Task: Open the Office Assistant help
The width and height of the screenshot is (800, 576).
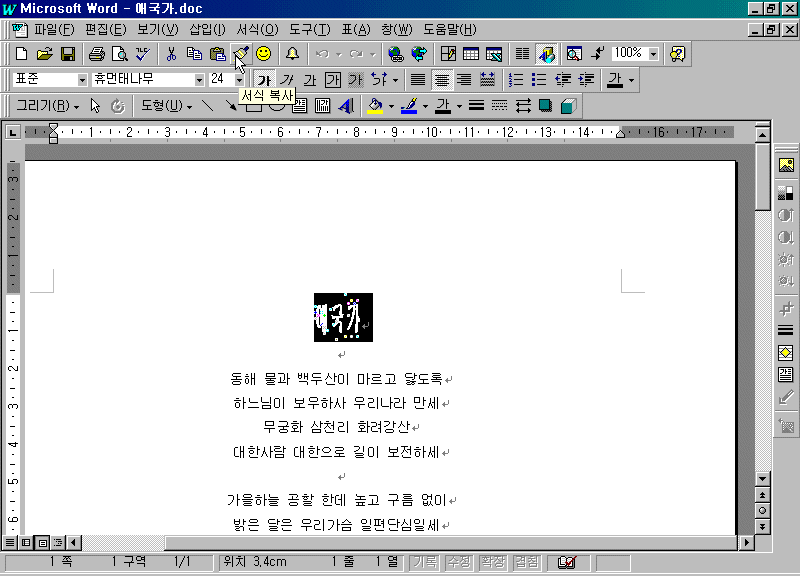Action: (678, 54)
